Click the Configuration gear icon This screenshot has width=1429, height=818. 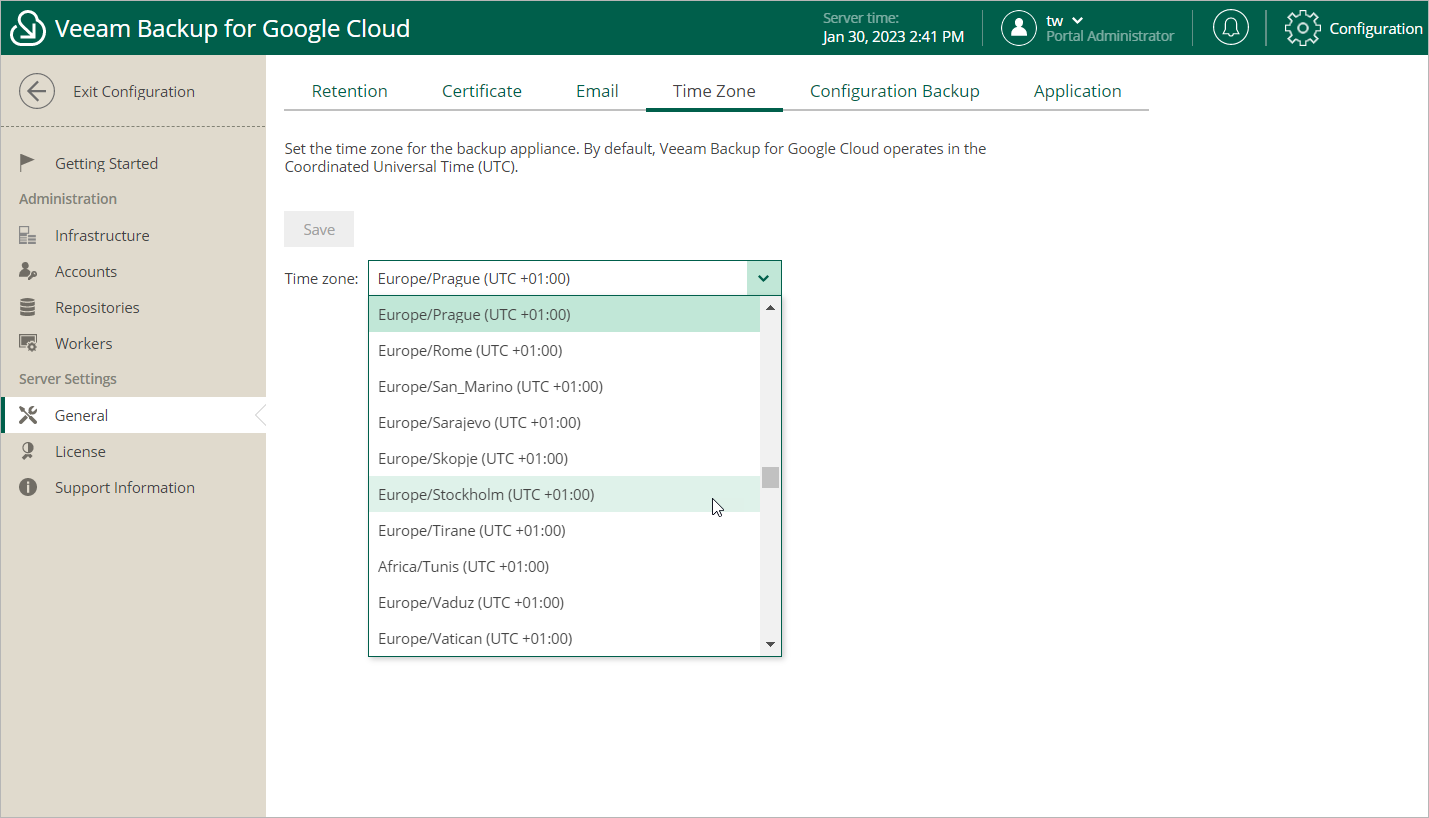(x=1302, y=28)
